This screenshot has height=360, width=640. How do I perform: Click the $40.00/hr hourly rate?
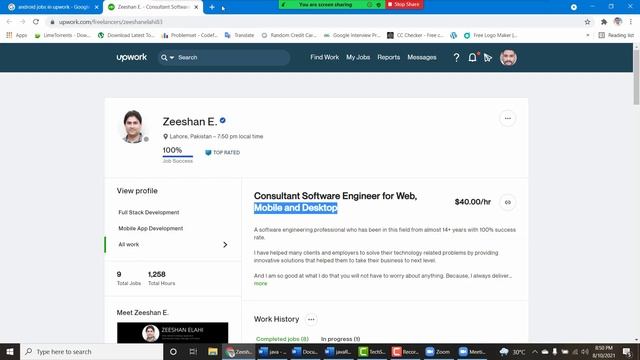473,202
